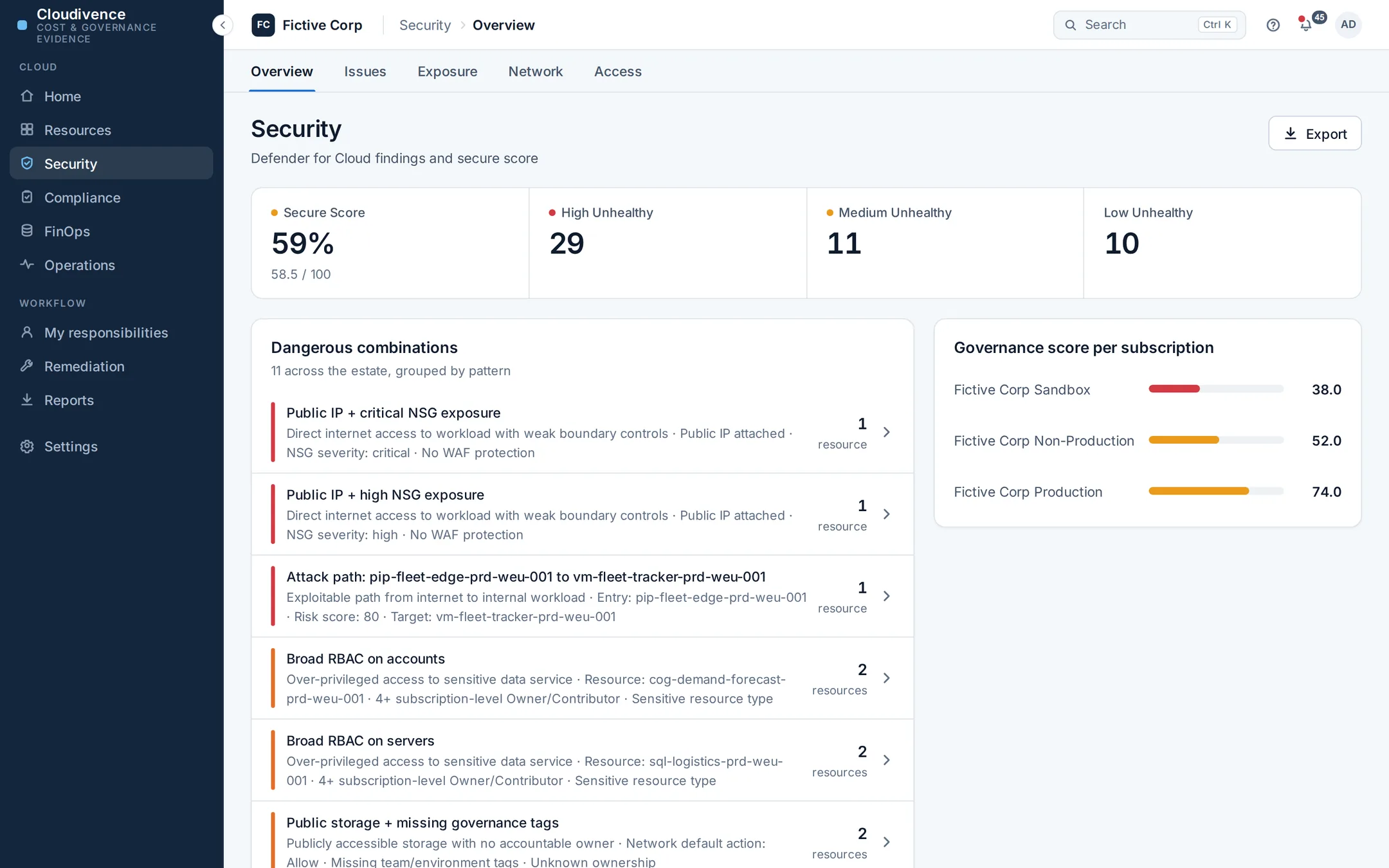The width and height of the screenshot is (1389, 868).
Task: Click the Resources grid icon
Action: click(x=26, y=129)
